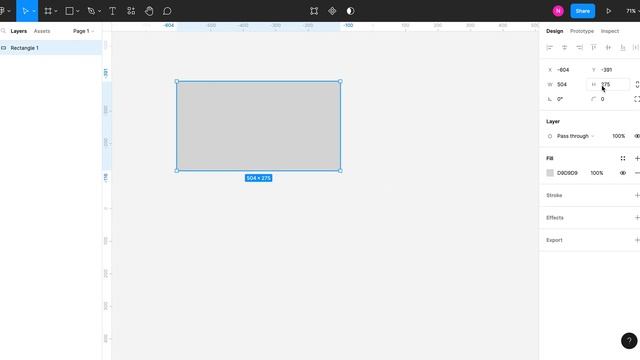
Task: Click the fill opacity 100% field
Action: pos(597,173)
